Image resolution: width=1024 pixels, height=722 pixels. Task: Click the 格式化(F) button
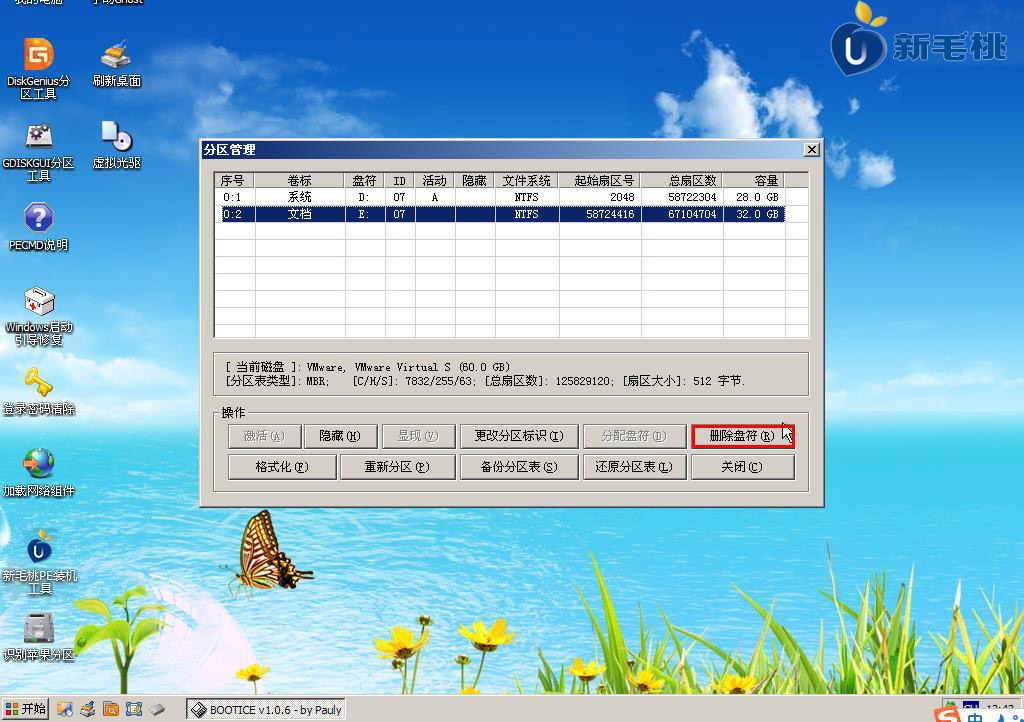pos(282,467)
